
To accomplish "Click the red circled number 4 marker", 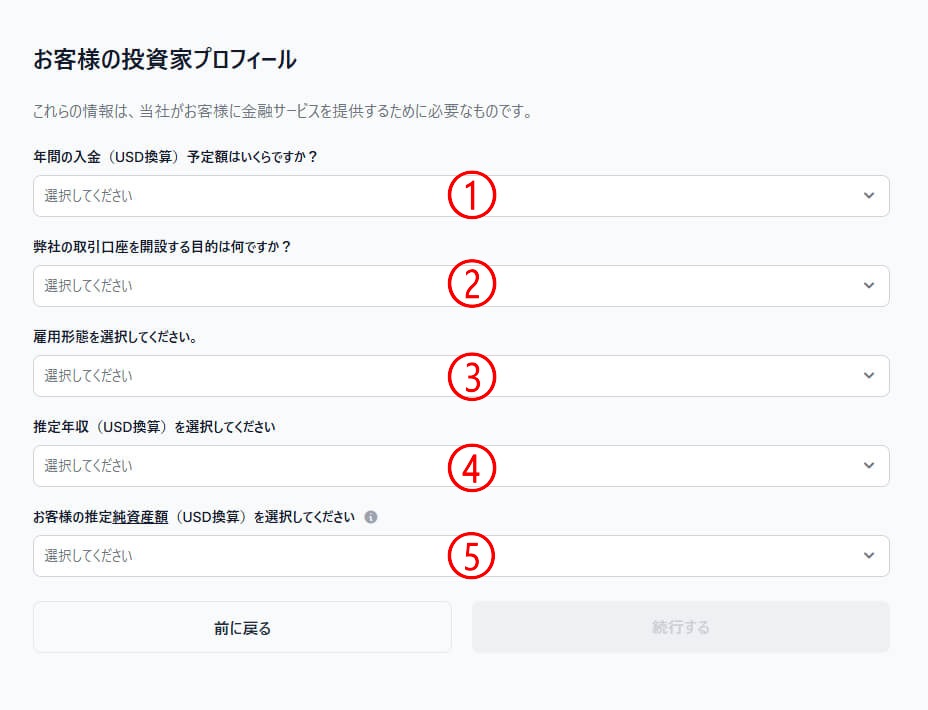I will click(471, 466).
